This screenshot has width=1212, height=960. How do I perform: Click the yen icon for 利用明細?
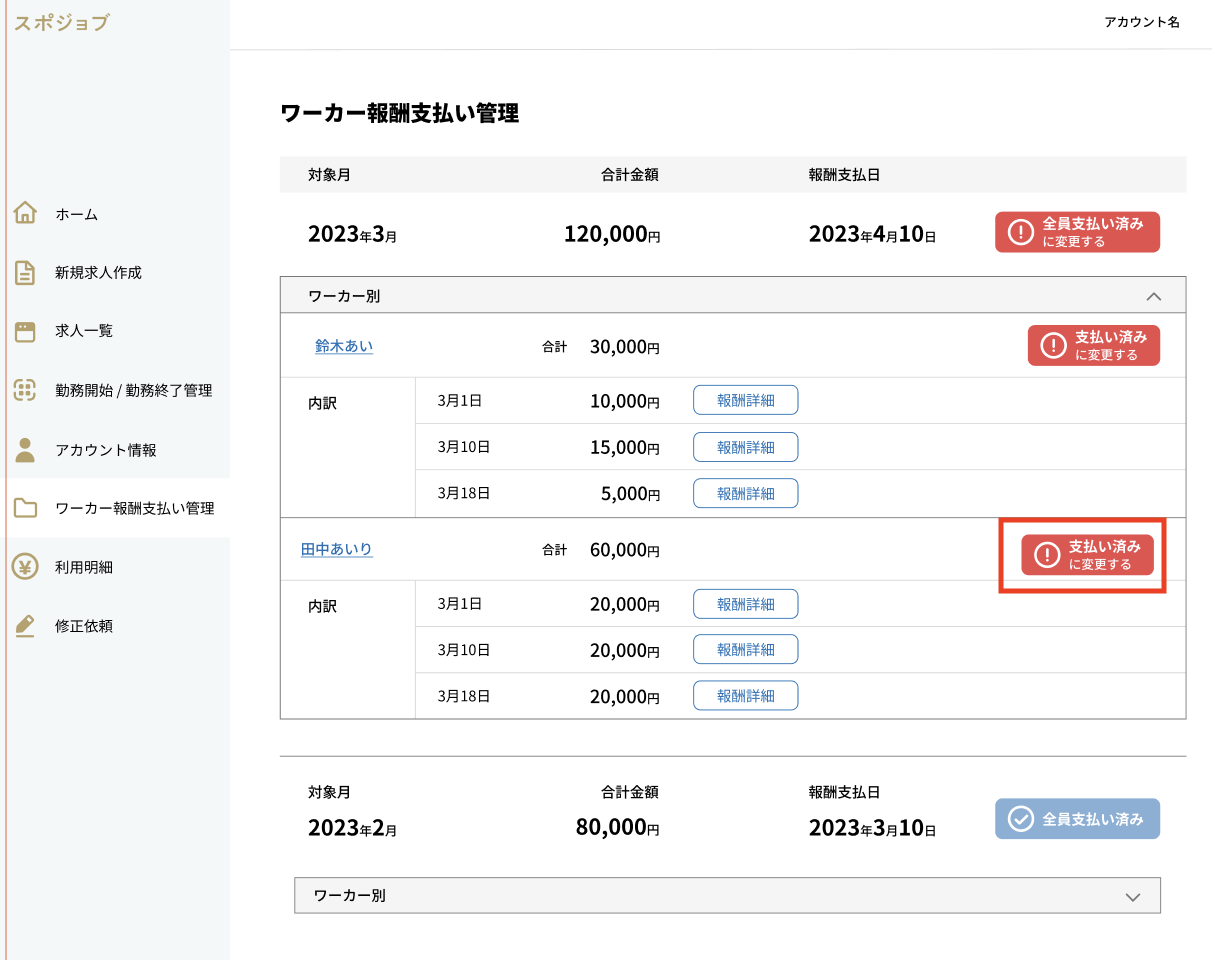point(25,567)
